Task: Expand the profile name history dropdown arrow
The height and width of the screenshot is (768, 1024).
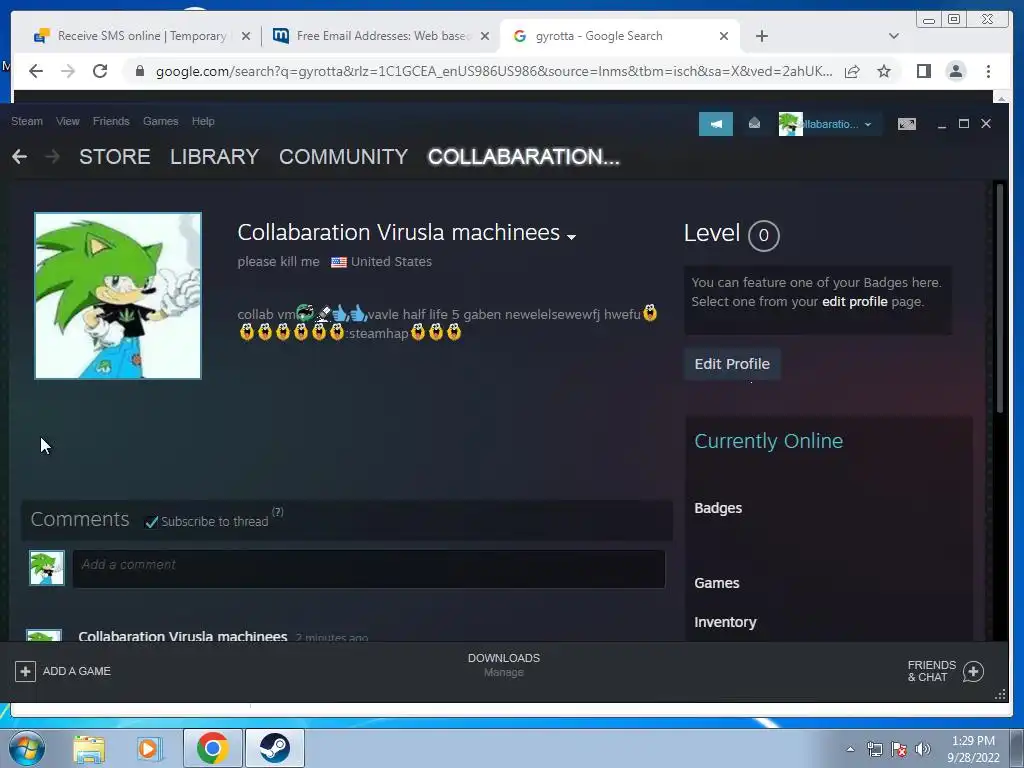Action: coord(571,237)
